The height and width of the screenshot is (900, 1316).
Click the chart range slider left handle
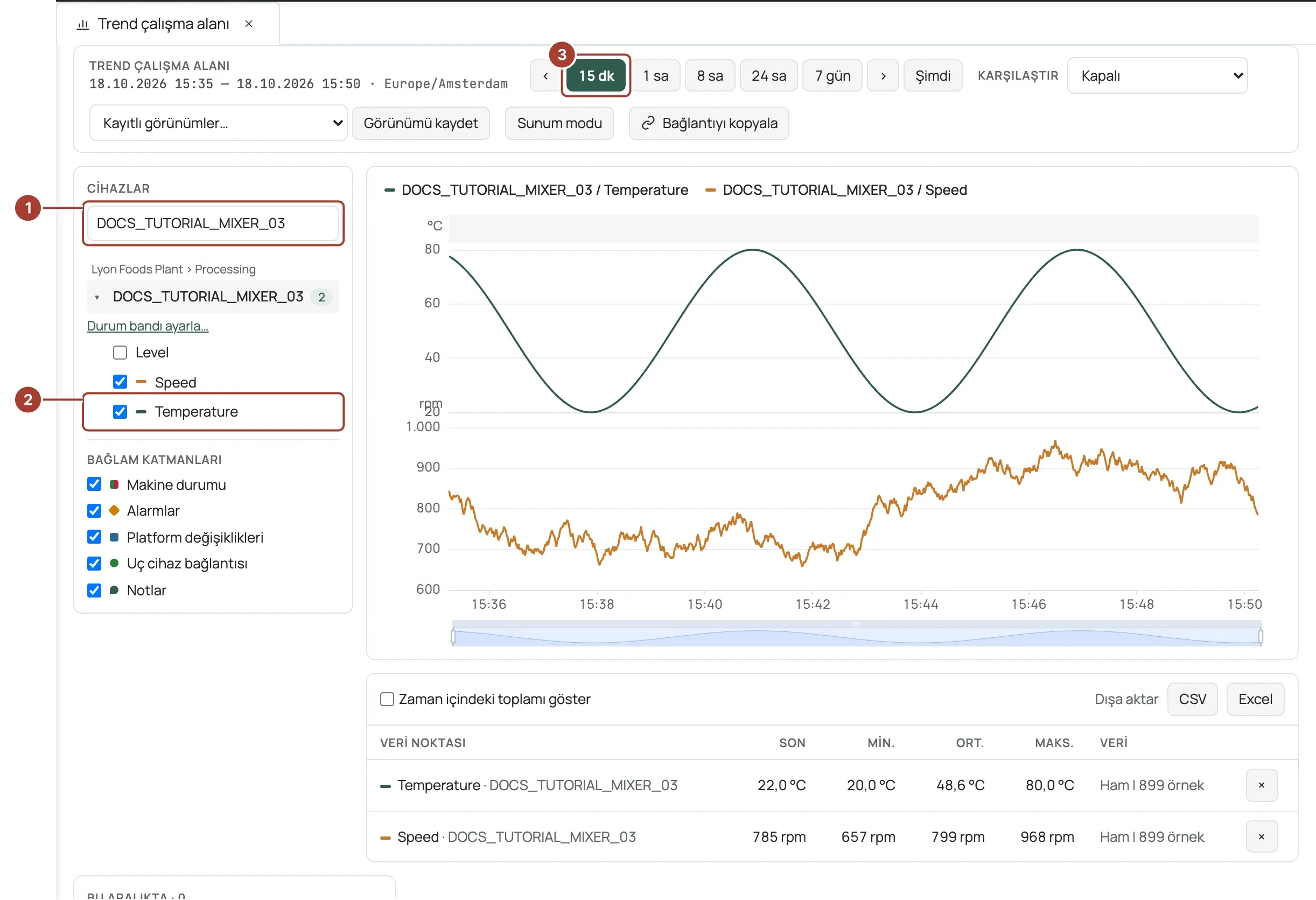point(453,637)
